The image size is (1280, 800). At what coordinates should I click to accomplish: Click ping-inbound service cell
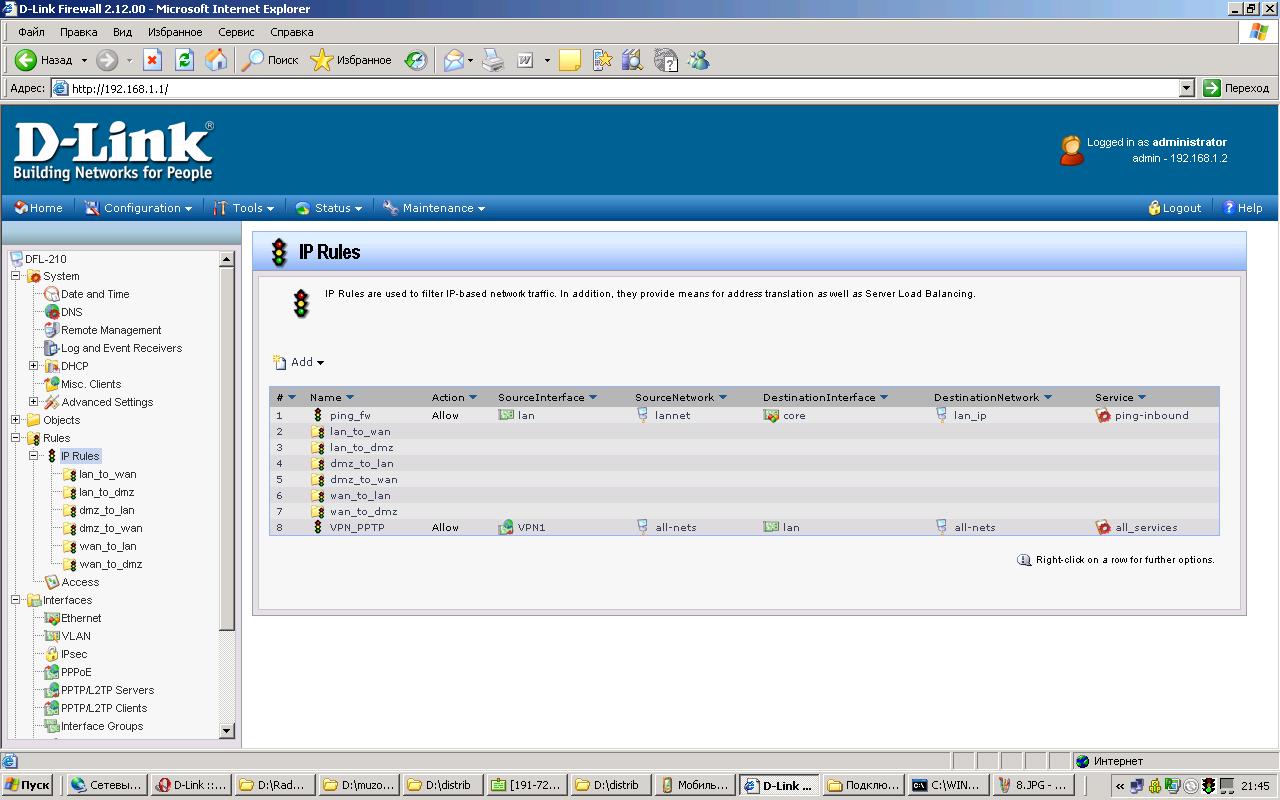[x=1142, y=415]
